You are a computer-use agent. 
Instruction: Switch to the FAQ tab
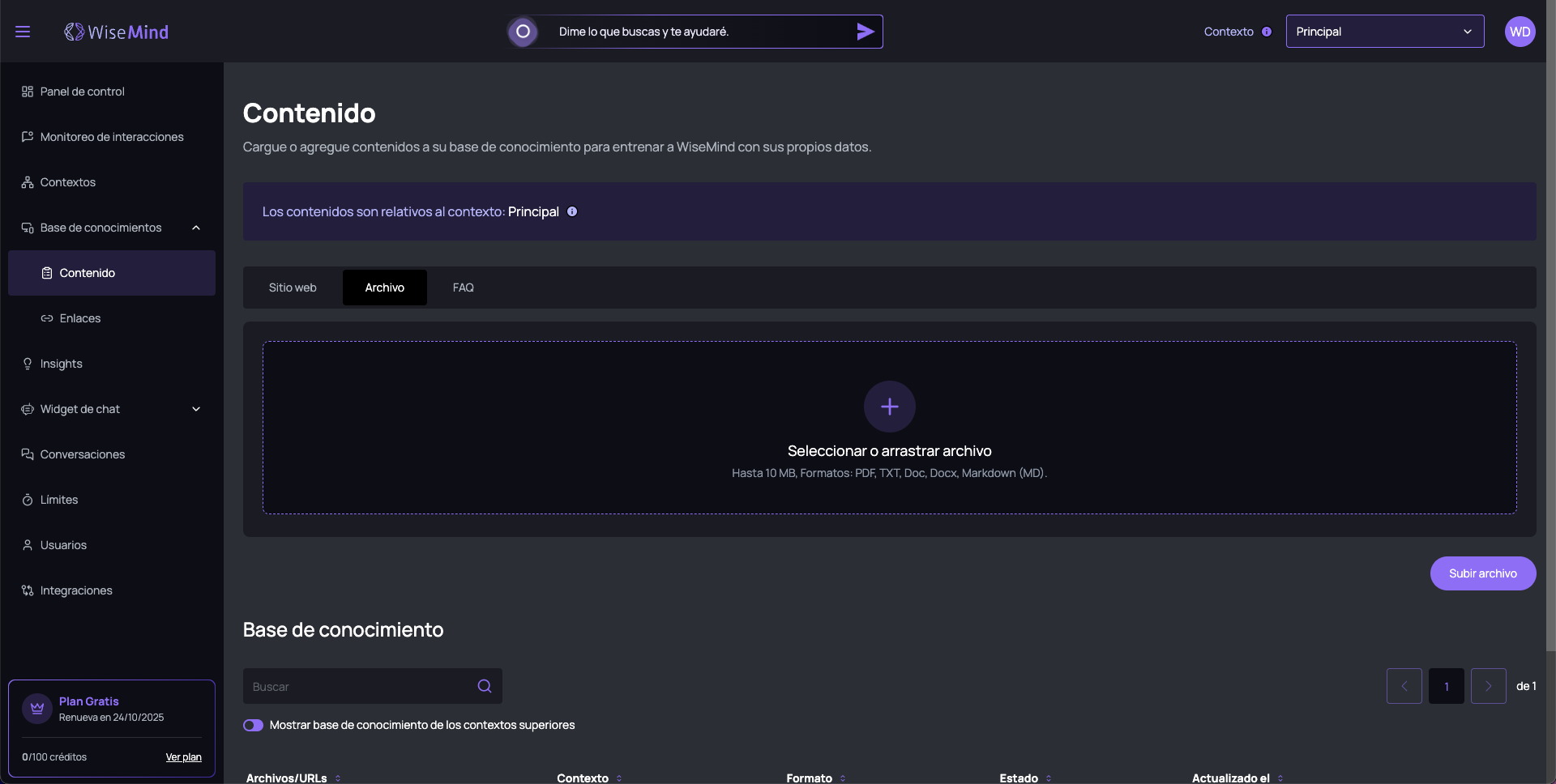(463, 288)
